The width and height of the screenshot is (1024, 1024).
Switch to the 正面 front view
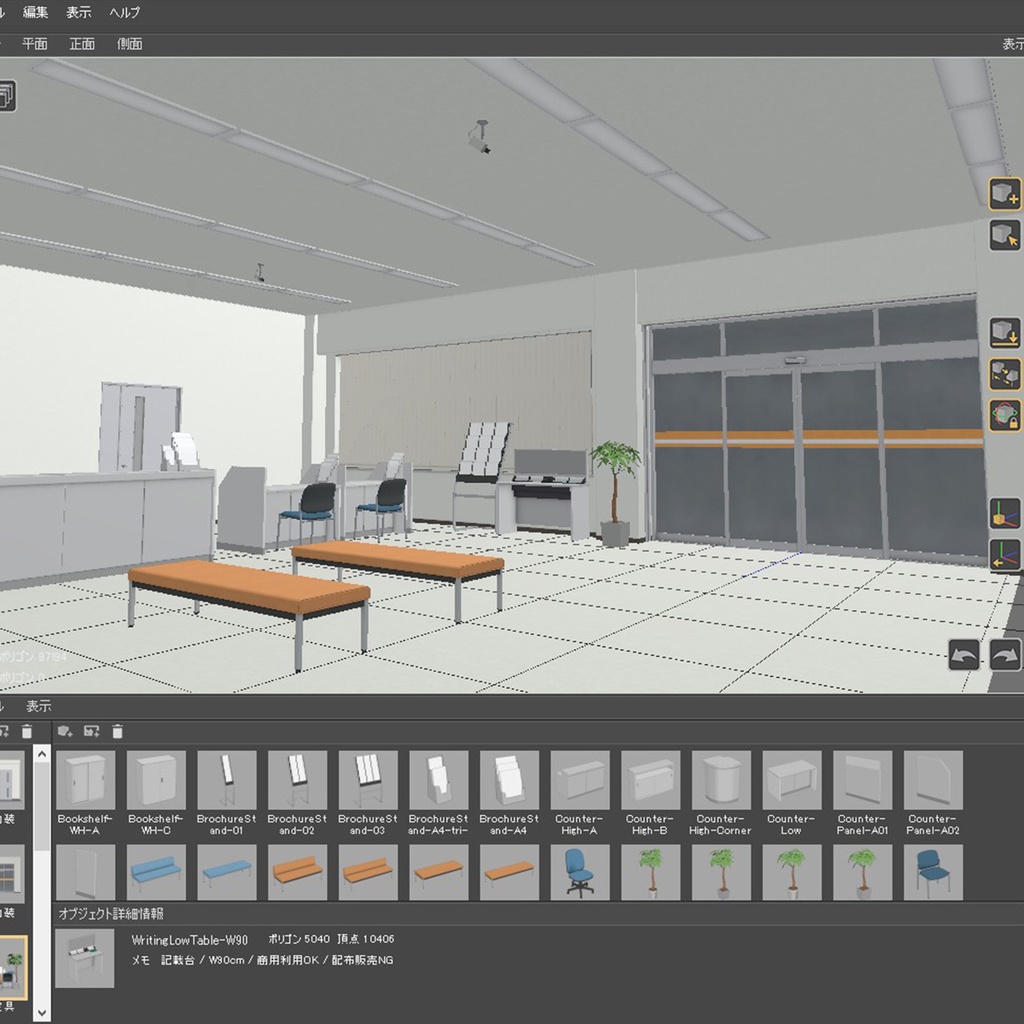point(85,43)
